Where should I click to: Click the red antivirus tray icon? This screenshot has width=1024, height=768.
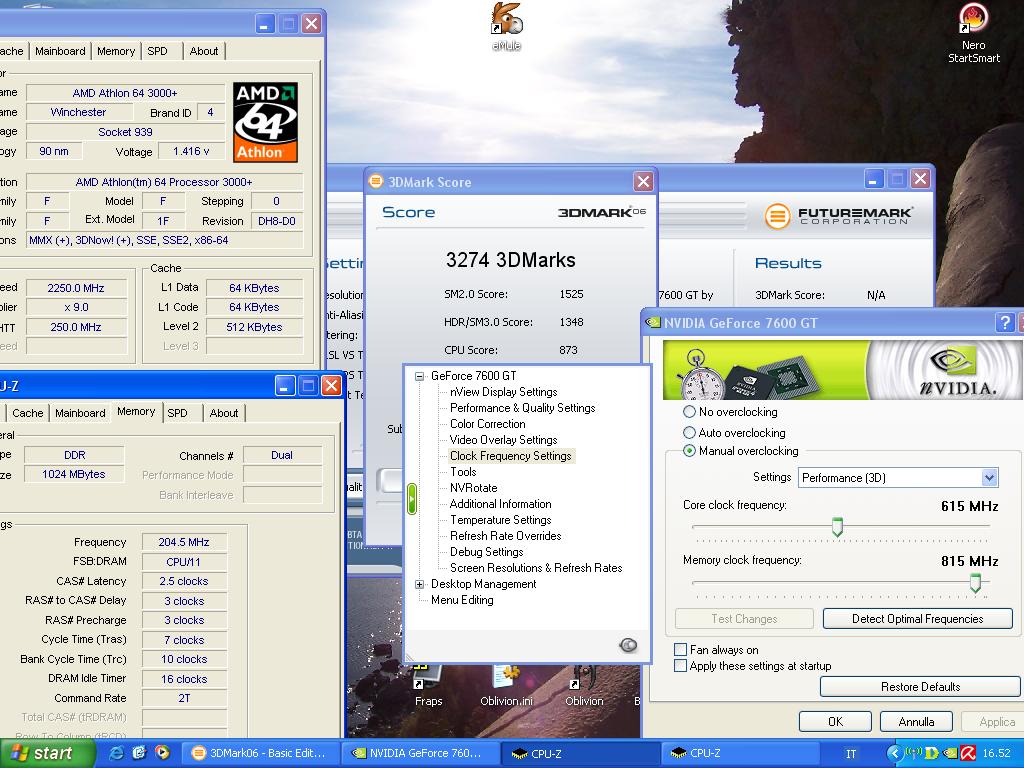[x=968, y=753]
